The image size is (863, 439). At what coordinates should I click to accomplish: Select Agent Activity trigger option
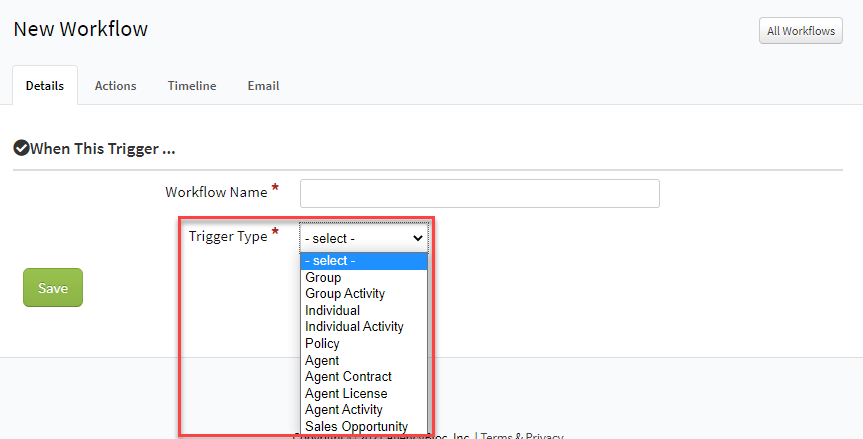click(x=364, y=410)
